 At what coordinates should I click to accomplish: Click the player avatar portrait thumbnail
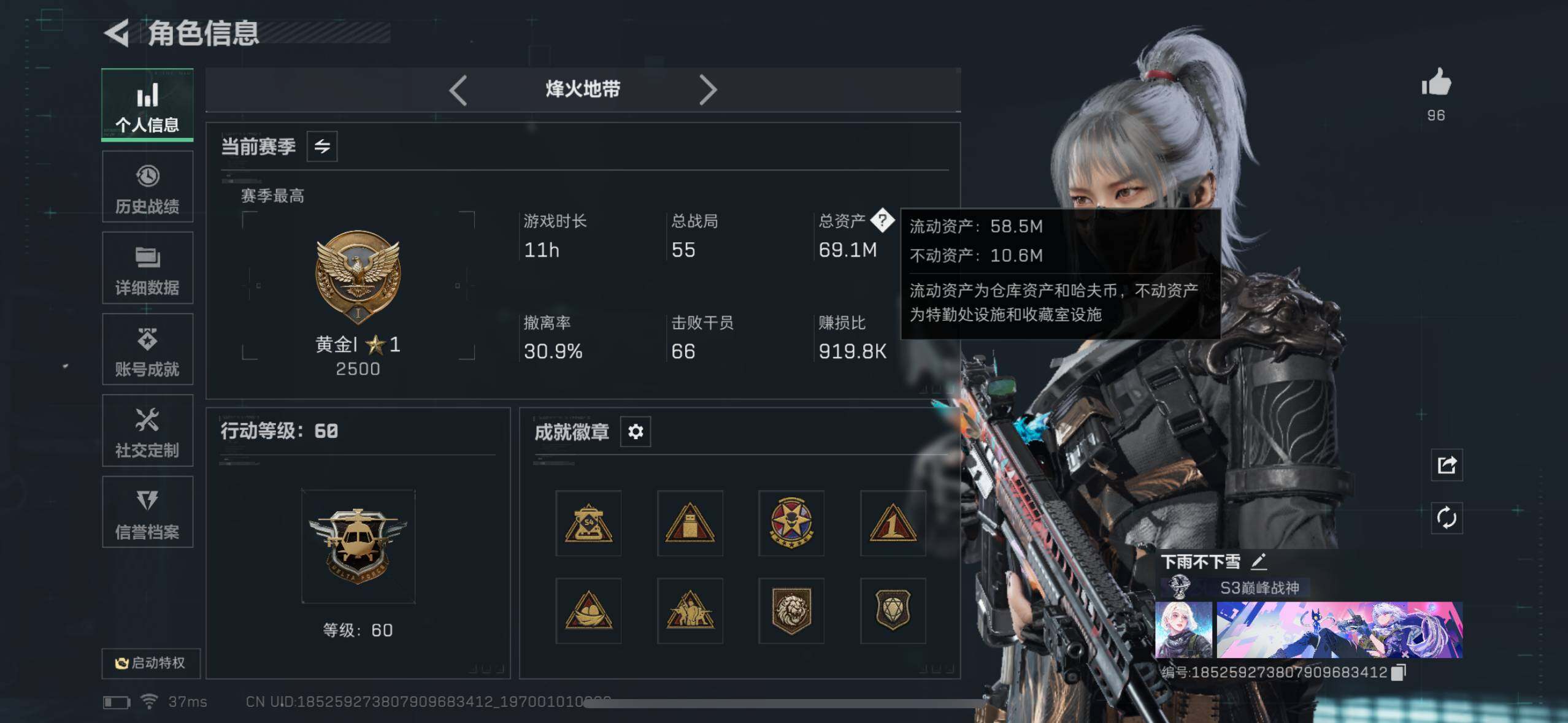(1183, 629)
